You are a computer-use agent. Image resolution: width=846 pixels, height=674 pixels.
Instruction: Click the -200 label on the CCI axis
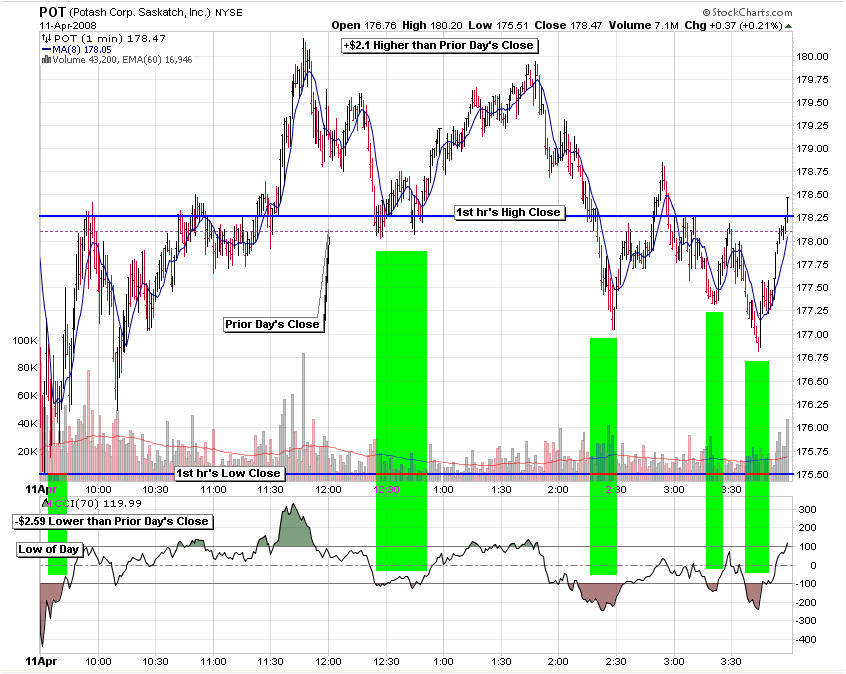[x=806, y=603]
